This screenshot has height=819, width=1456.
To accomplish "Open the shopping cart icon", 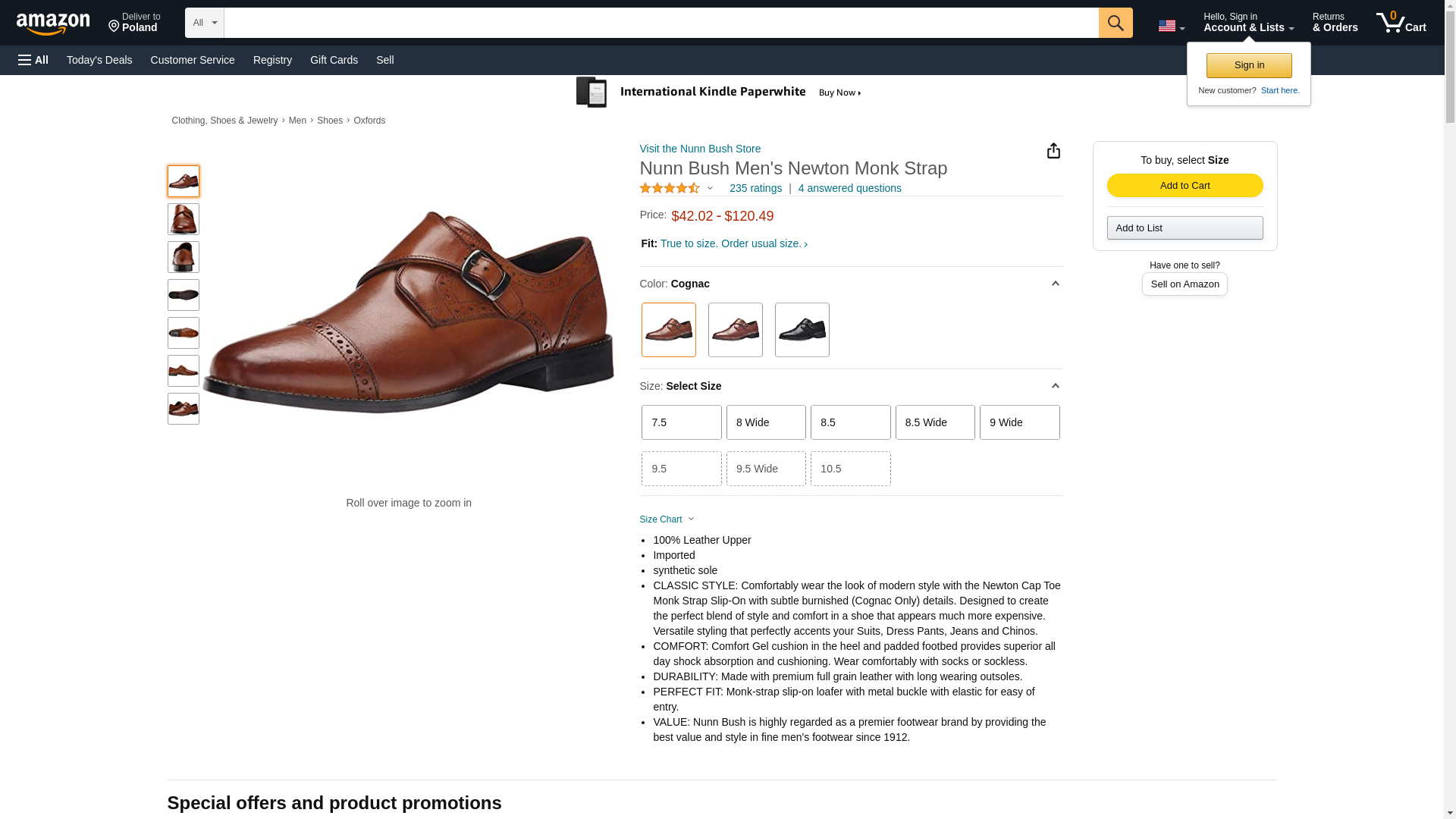I will click(x=1401, y=23).
